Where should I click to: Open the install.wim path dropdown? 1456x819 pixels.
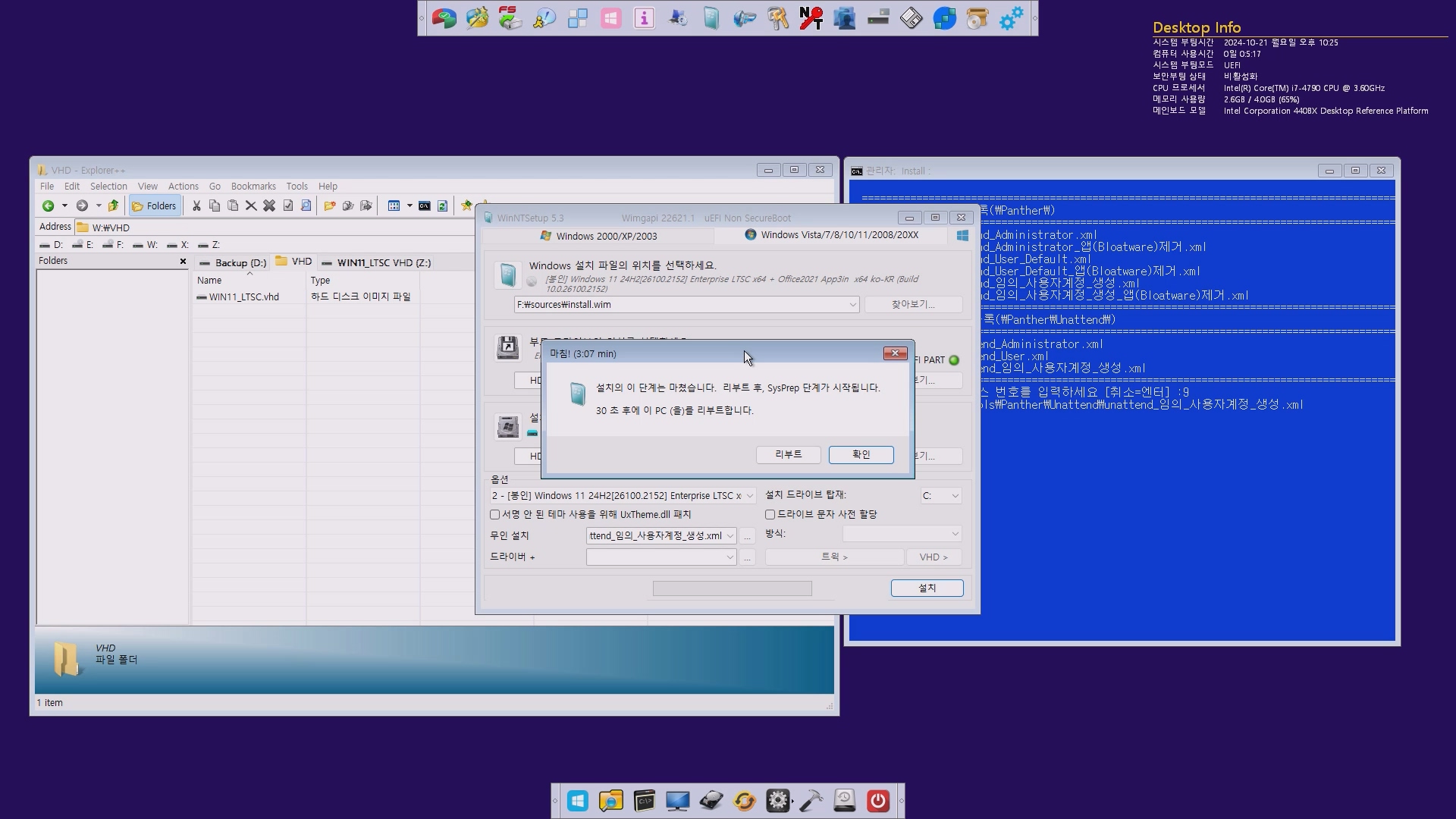pyautogui.click(x=852, y=305)
